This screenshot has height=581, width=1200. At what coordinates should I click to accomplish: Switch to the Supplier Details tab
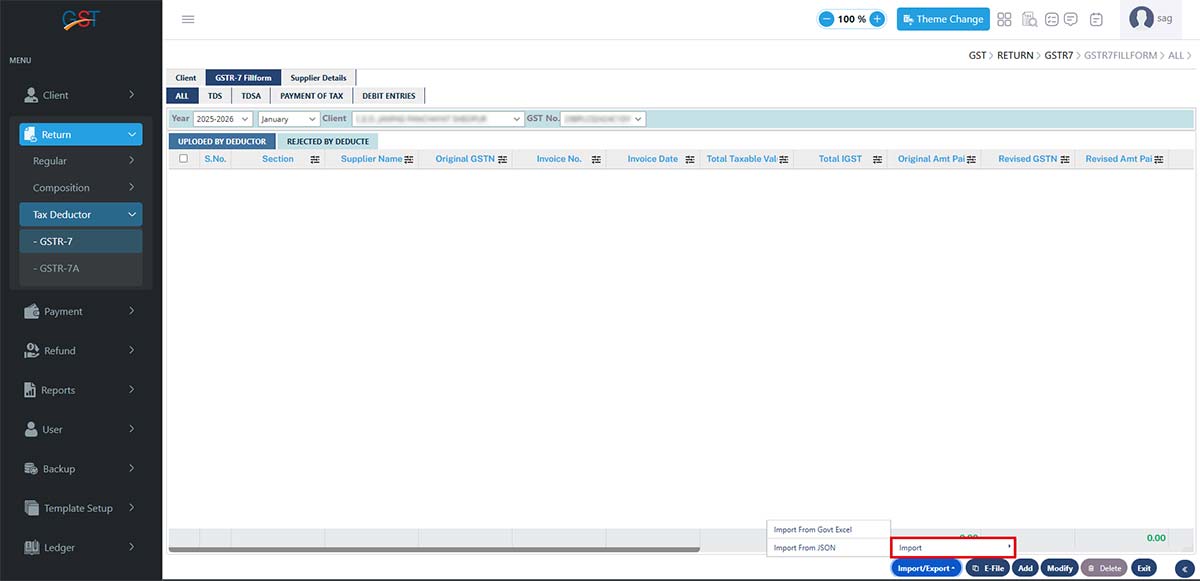(x=318, y=78)
